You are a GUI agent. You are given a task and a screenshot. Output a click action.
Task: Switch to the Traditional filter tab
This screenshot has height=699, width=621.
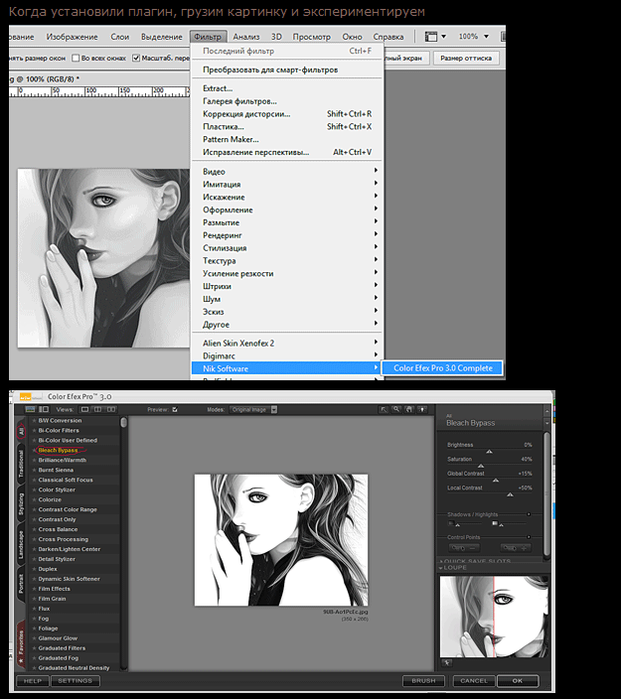21,464
